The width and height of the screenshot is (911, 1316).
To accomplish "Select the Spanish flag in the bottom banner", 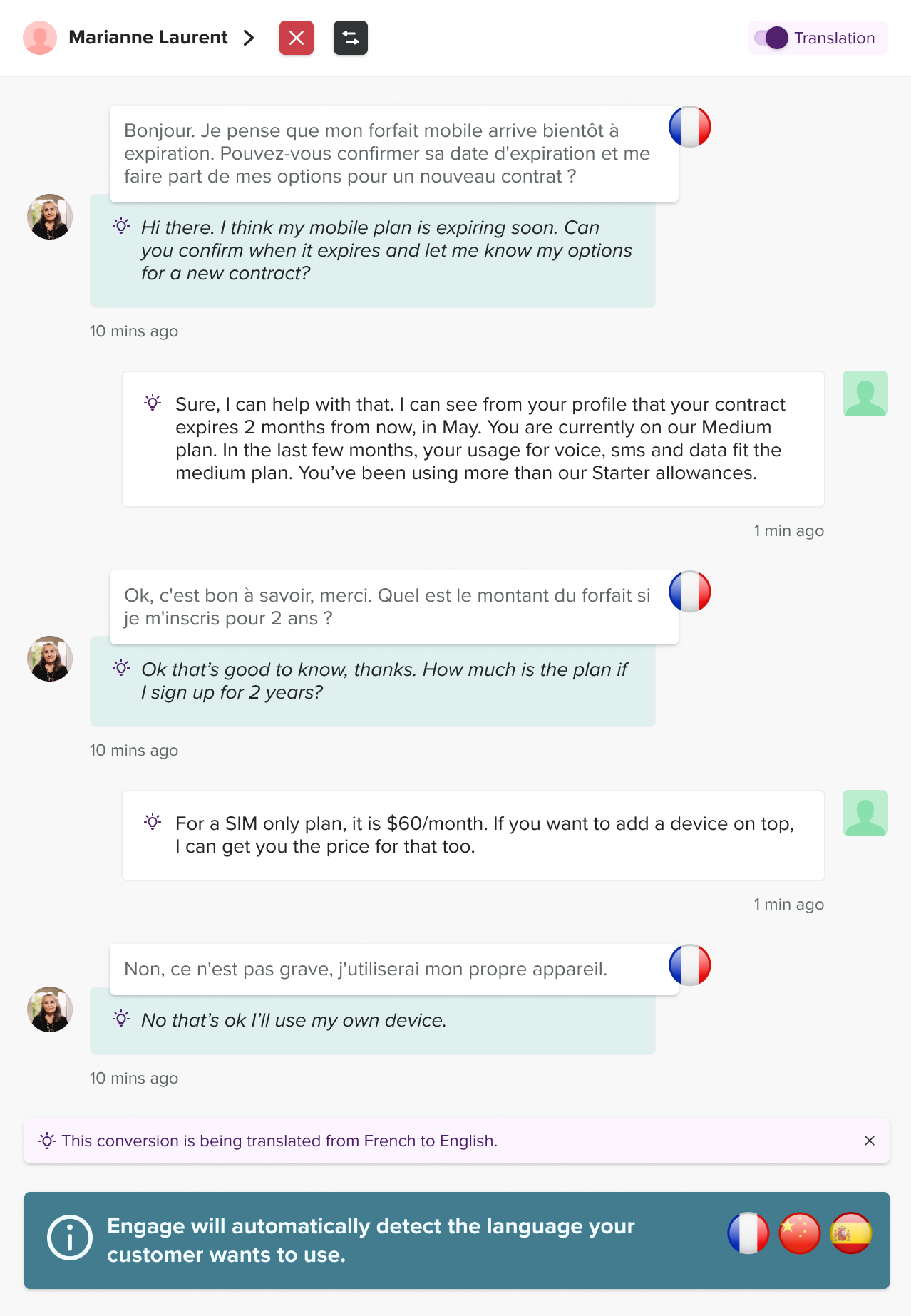I will click(850, 1233).
